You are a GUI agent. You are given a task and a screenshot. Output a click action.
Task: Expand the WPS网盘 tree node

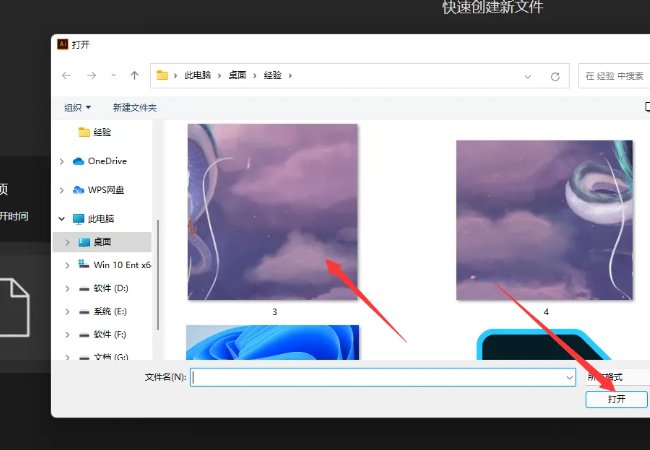[x=62, y=190]
